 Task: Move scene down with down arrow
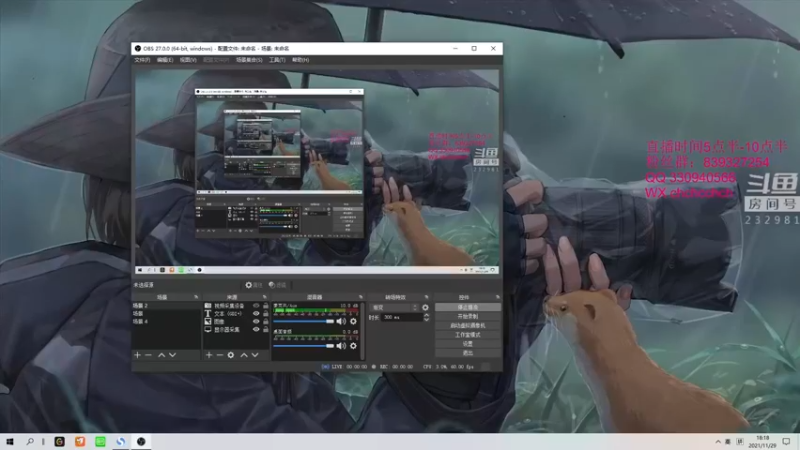(x=172, y=355)
